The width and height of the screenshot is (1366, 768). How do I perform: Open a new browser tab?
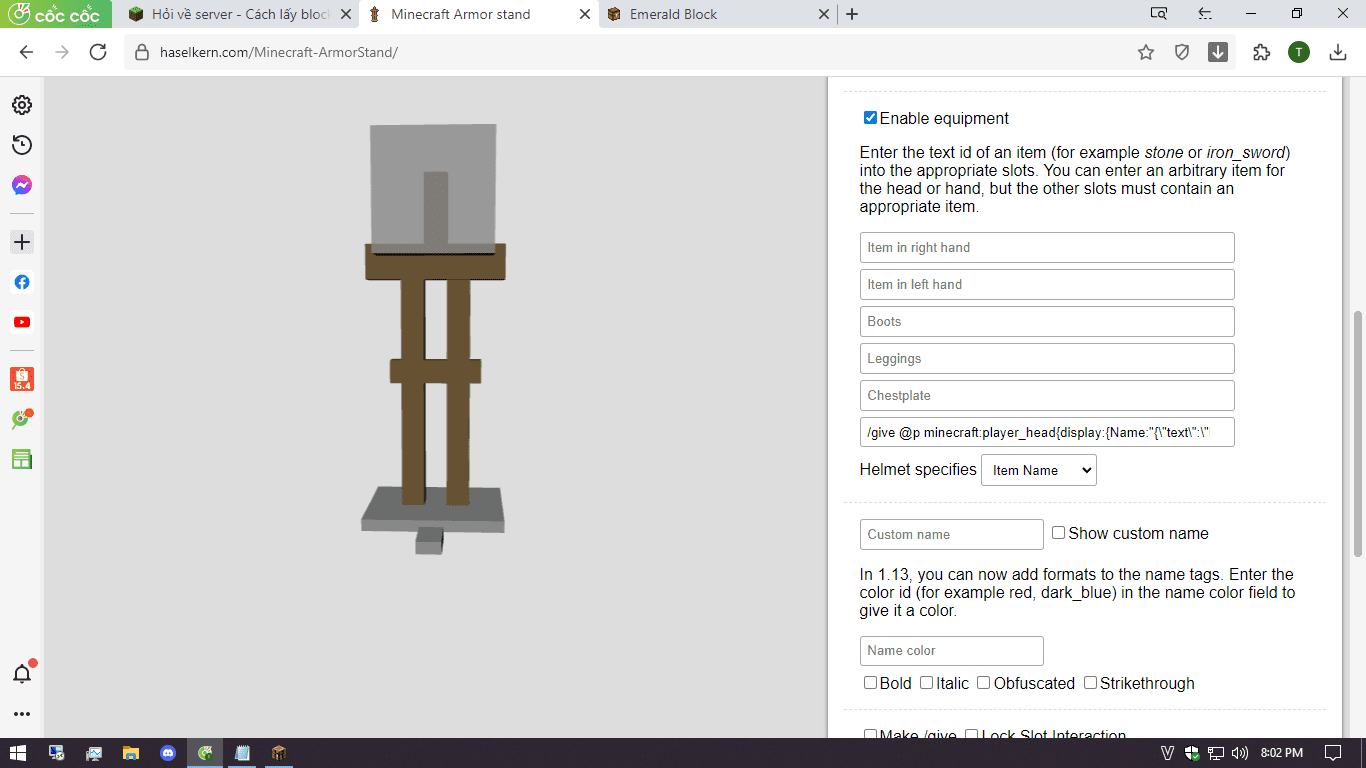(x=852, y=14)
